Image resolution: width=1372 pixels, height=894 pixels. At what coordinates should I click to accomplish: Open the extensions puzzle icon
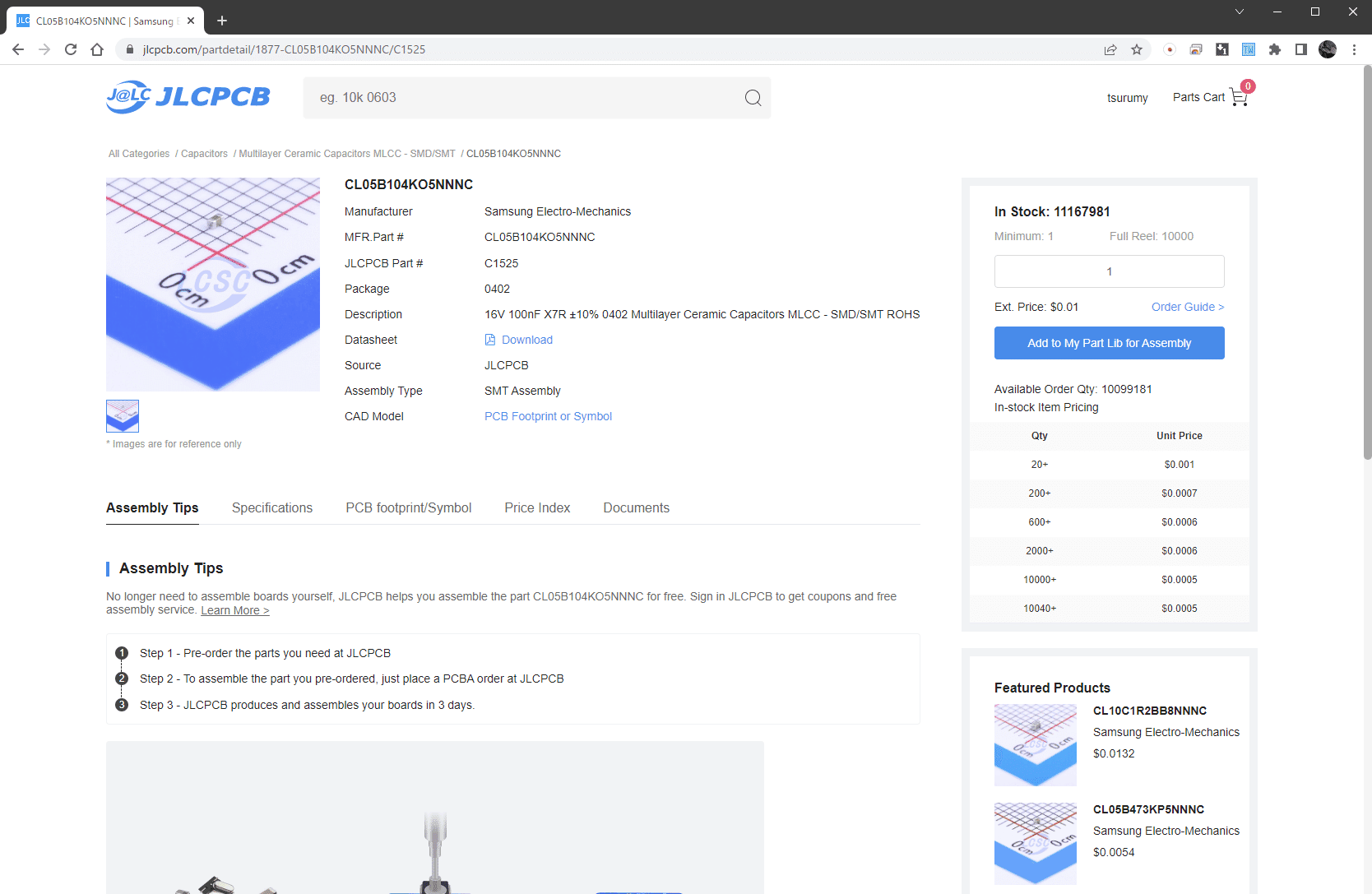(1275, 49)
